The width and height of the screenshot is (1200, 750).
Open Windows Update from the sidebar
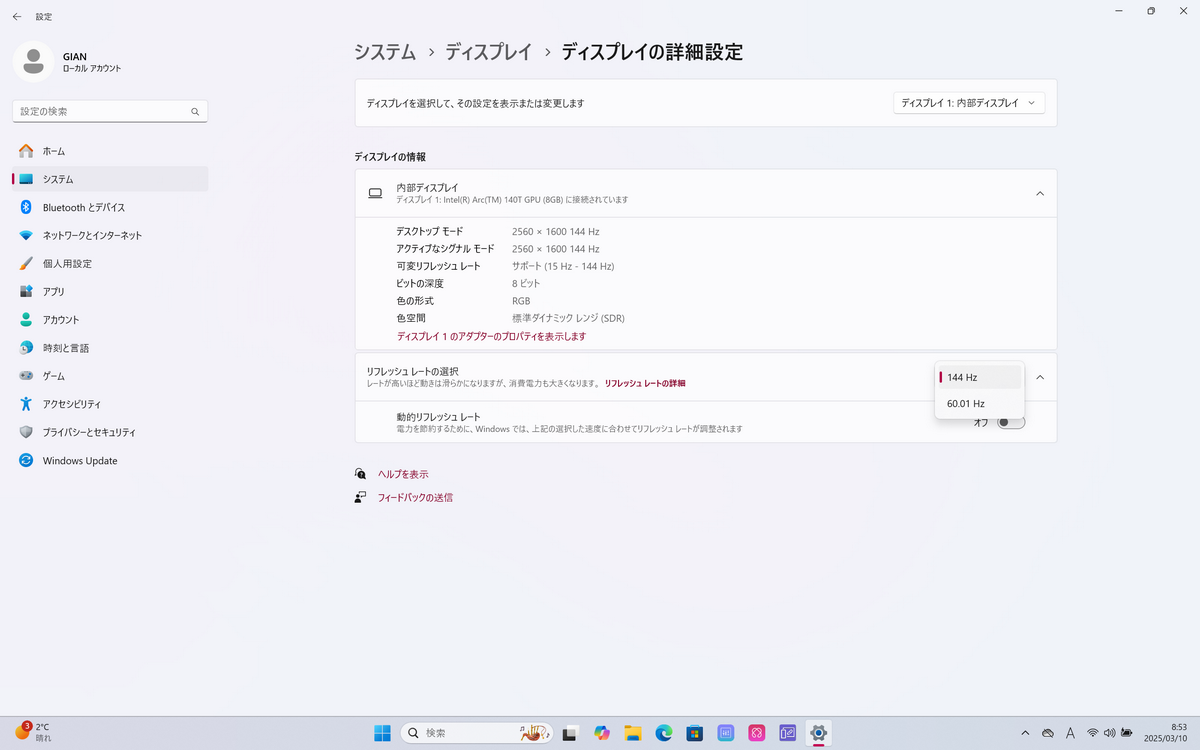[79, 461]
